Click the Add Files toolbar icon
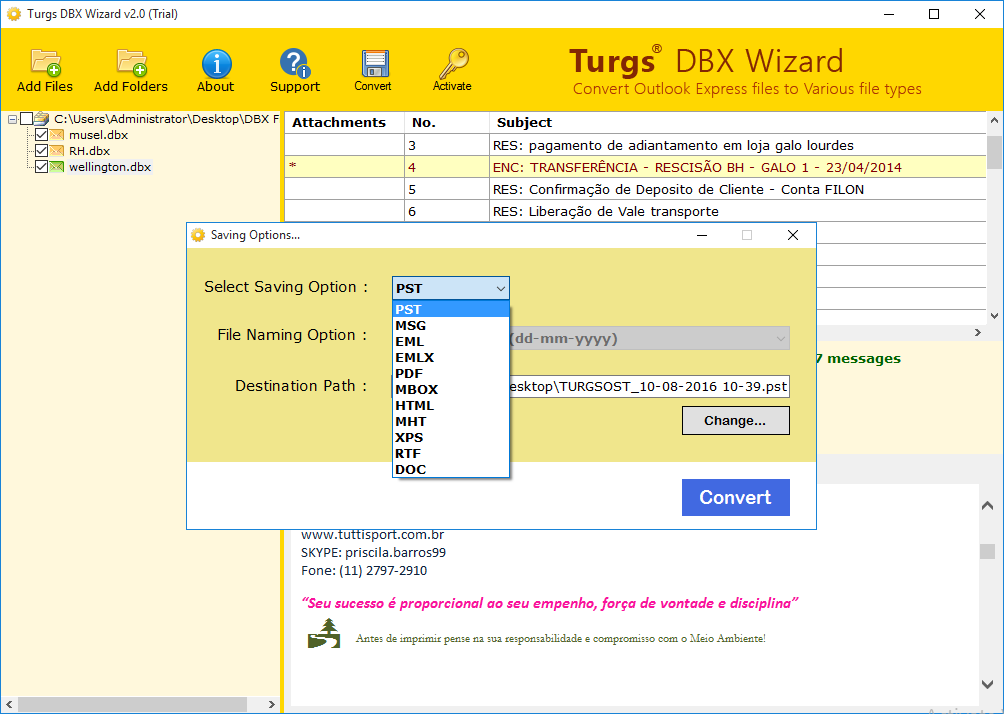Image resolution: width=1004 pixels, height=714 pixels. point(45,63)
